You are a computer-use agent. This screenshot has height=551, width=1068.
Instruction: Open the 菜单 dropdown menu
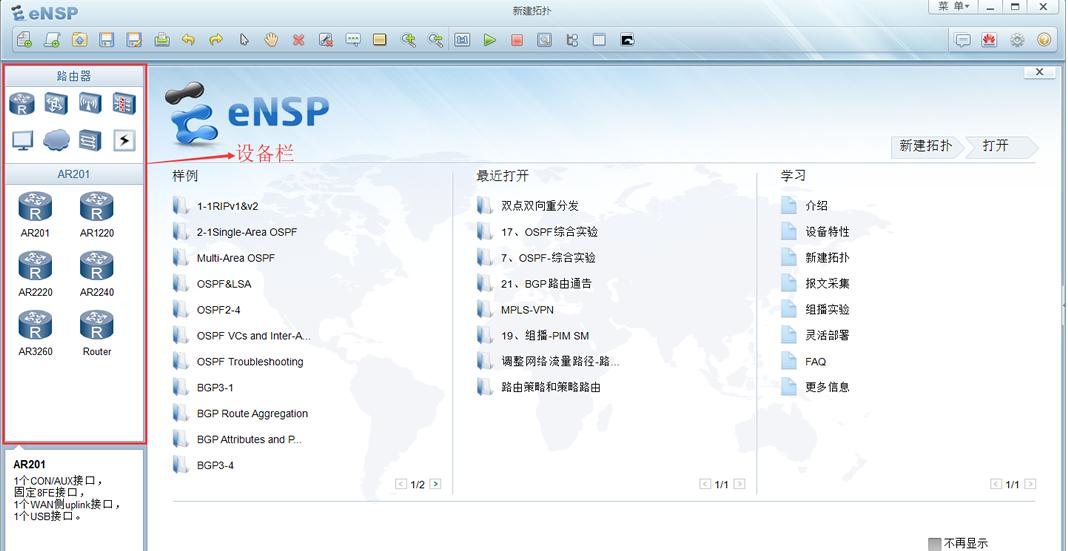(x=953, y=6)
